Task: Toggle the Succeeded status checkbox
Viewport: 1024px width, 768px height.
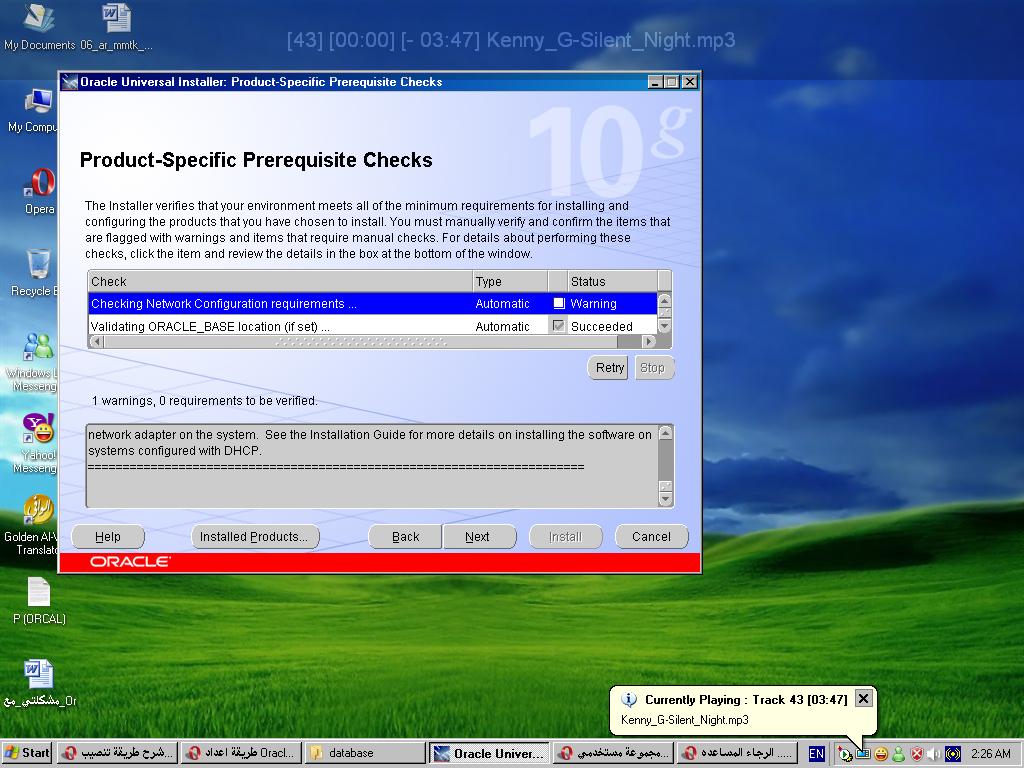Action: tap(559, 326)
